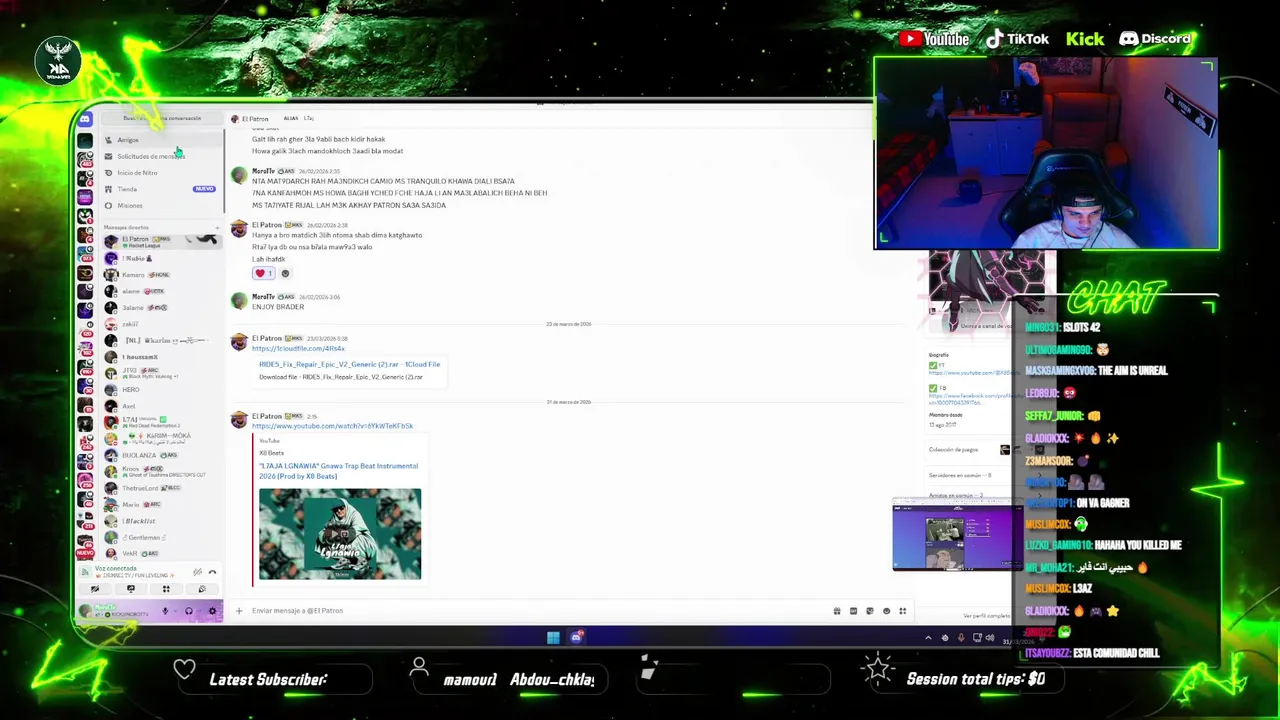The height and width of the screenshot is (720, 1280).
Task: Open DM with zakil7
Action: pyautogui.click(x=162, y=324)
